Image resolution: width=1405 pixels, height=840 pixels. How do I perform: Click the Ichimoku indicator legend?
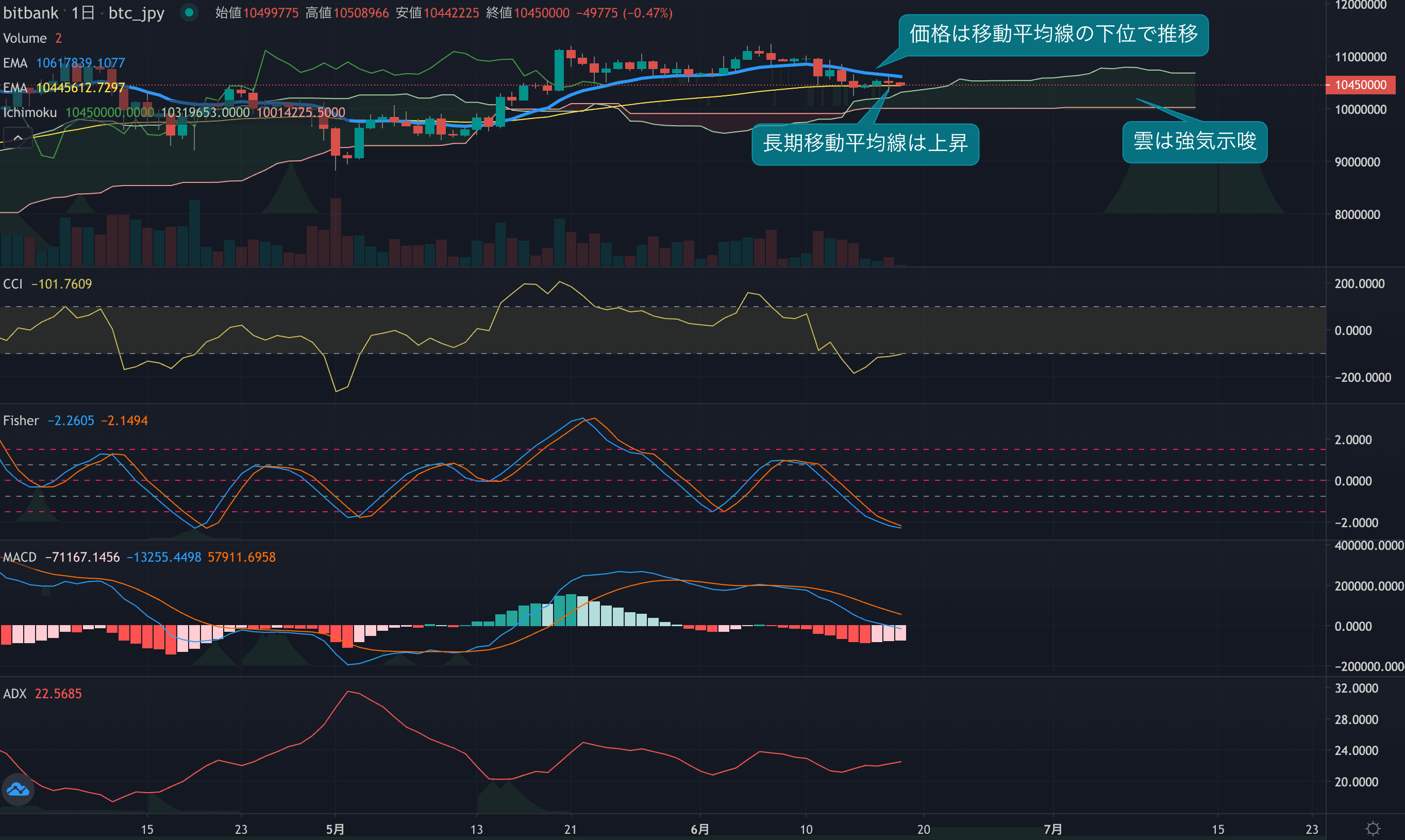[x=30, y=112]
